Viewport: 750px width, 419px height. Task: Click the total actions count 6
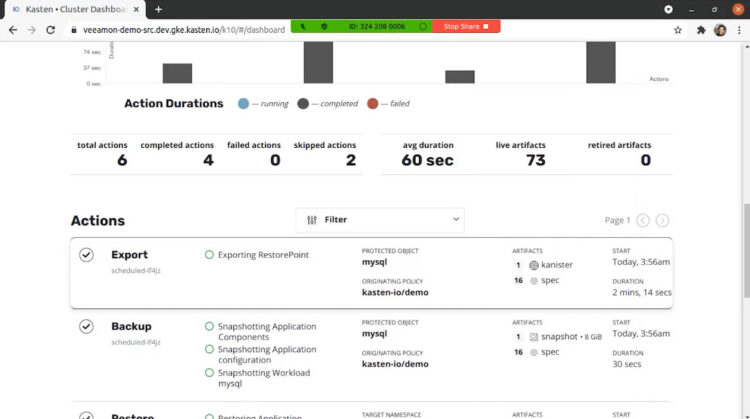[122, 160]
